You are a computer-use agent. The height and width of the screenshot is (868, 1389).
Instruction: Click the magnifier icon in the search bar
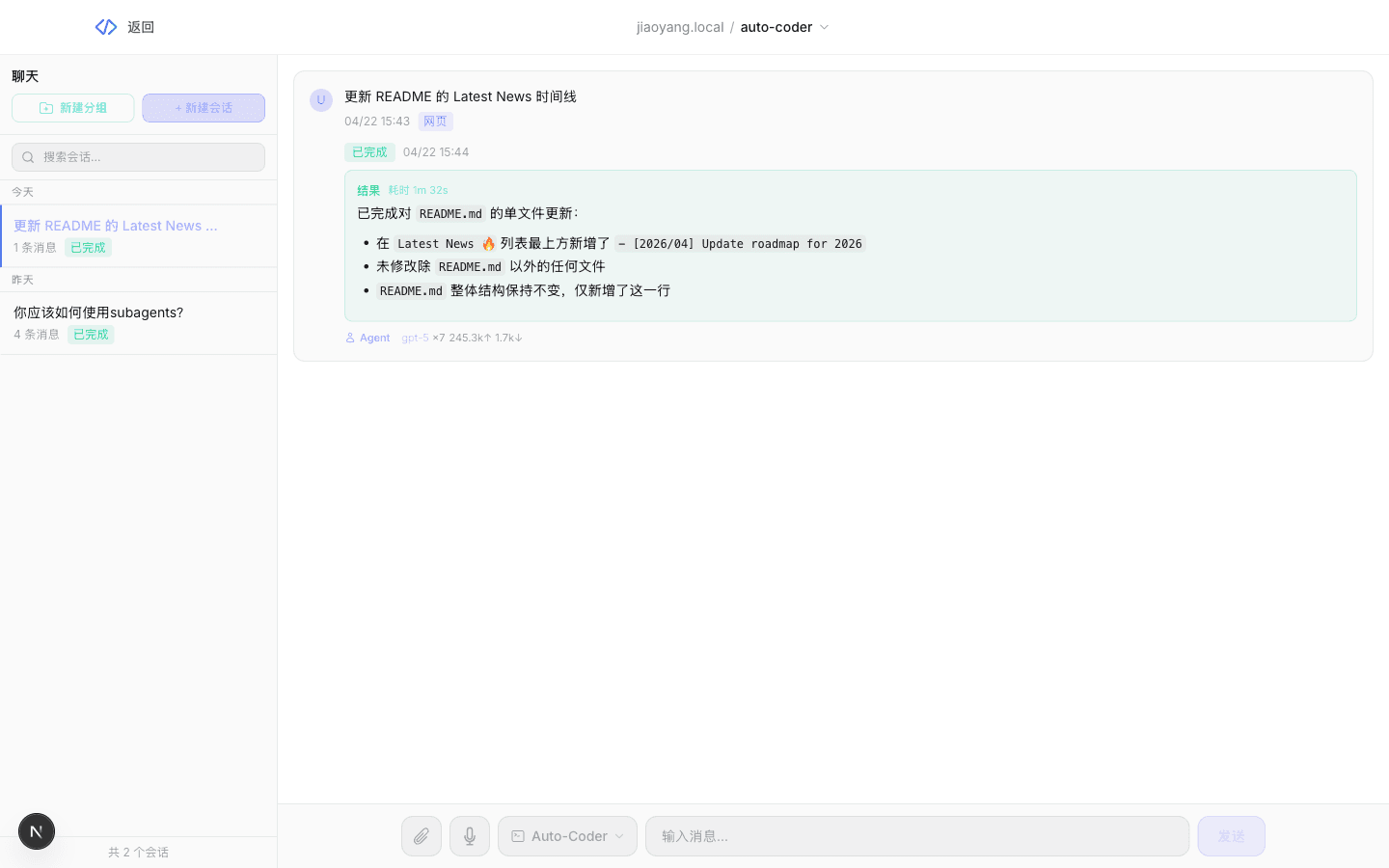tap(30, 156)
